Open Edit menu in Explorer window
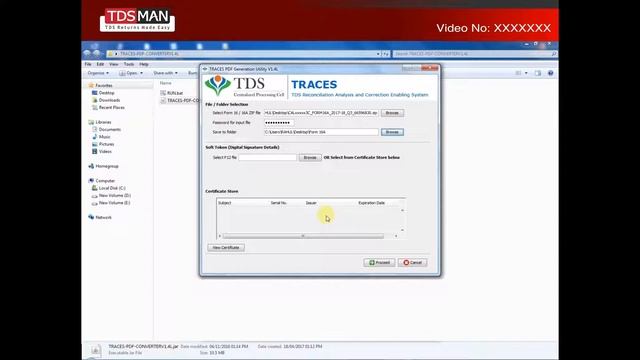 [x=100, y=64]
